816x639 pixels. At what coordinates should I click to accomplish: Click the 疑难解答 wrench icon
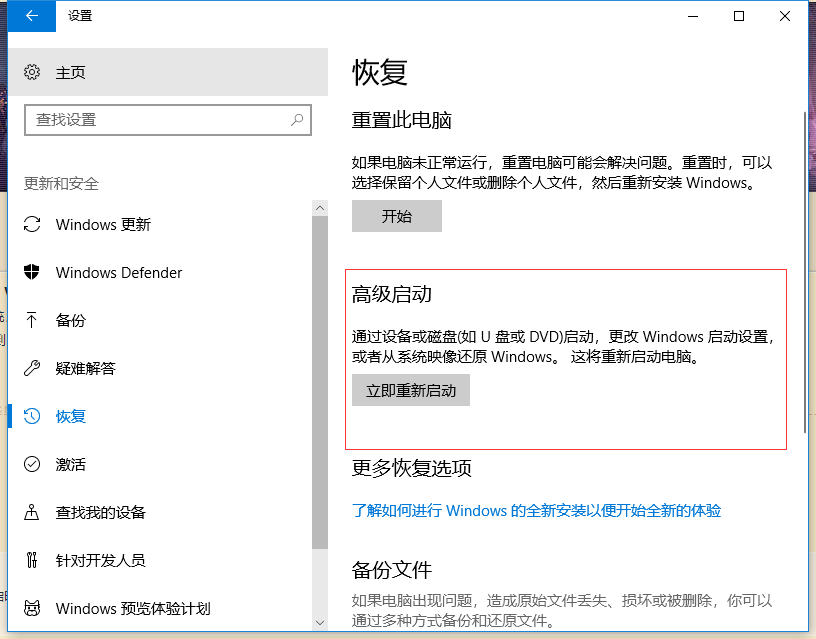[x=32, y=368]
